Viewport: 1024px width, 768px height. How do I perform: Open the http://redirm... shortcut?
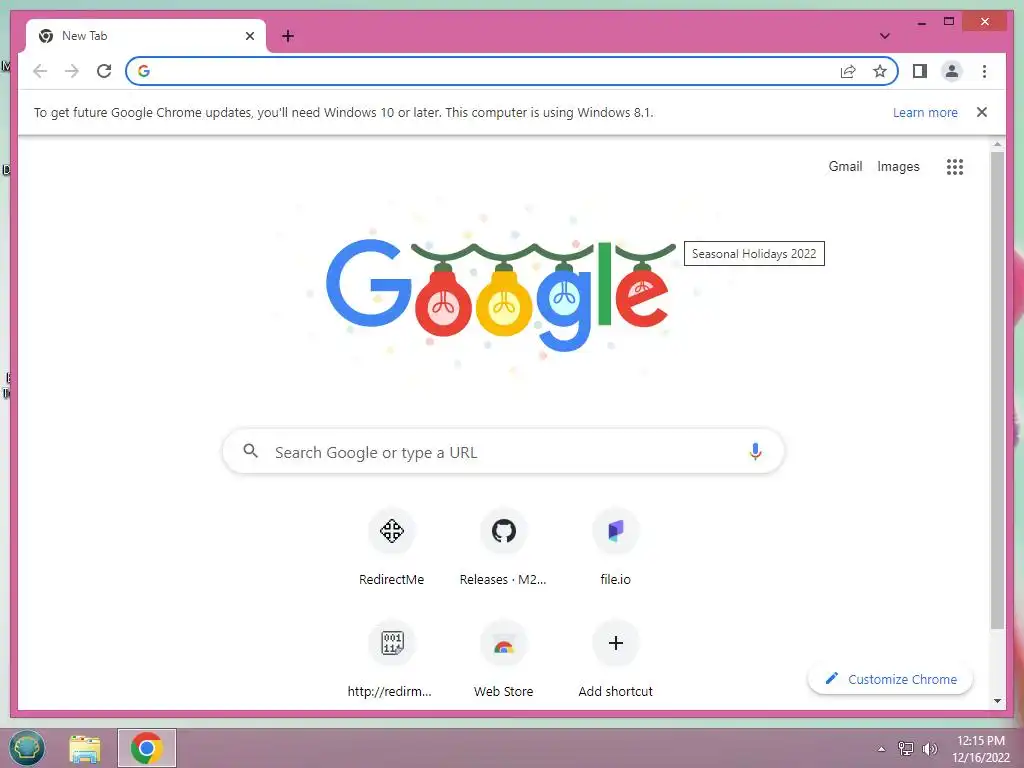(x=391, y=660)
